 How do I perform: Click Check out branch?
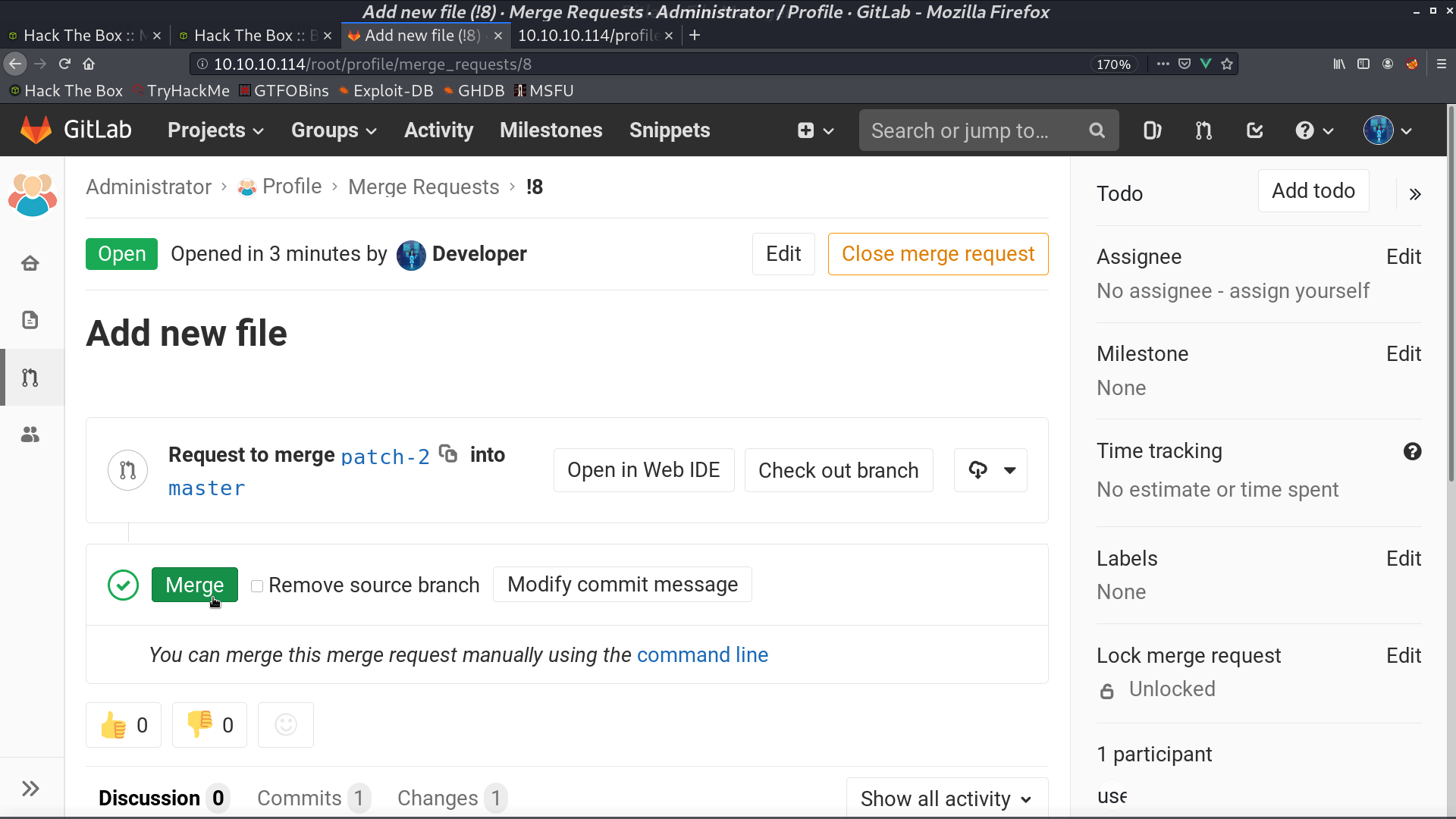(839, 470)
